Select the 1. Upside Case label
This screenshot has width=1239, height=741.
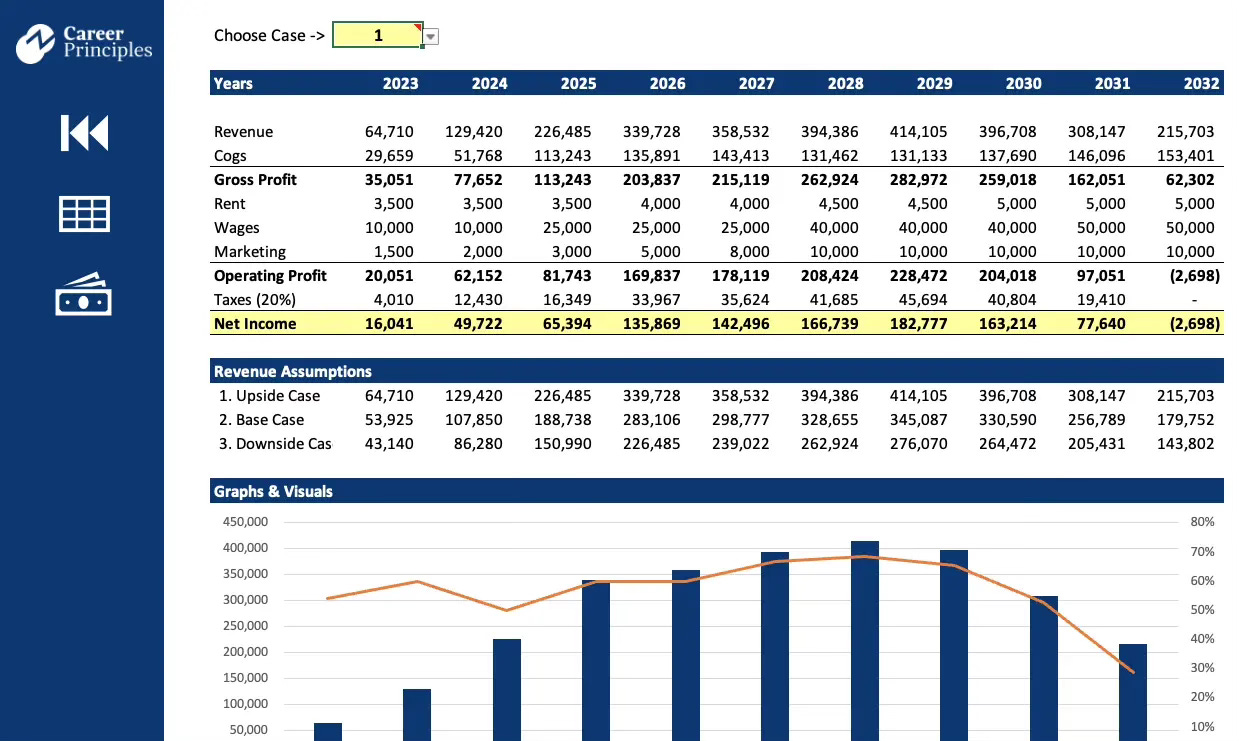(x=269, y=395)
